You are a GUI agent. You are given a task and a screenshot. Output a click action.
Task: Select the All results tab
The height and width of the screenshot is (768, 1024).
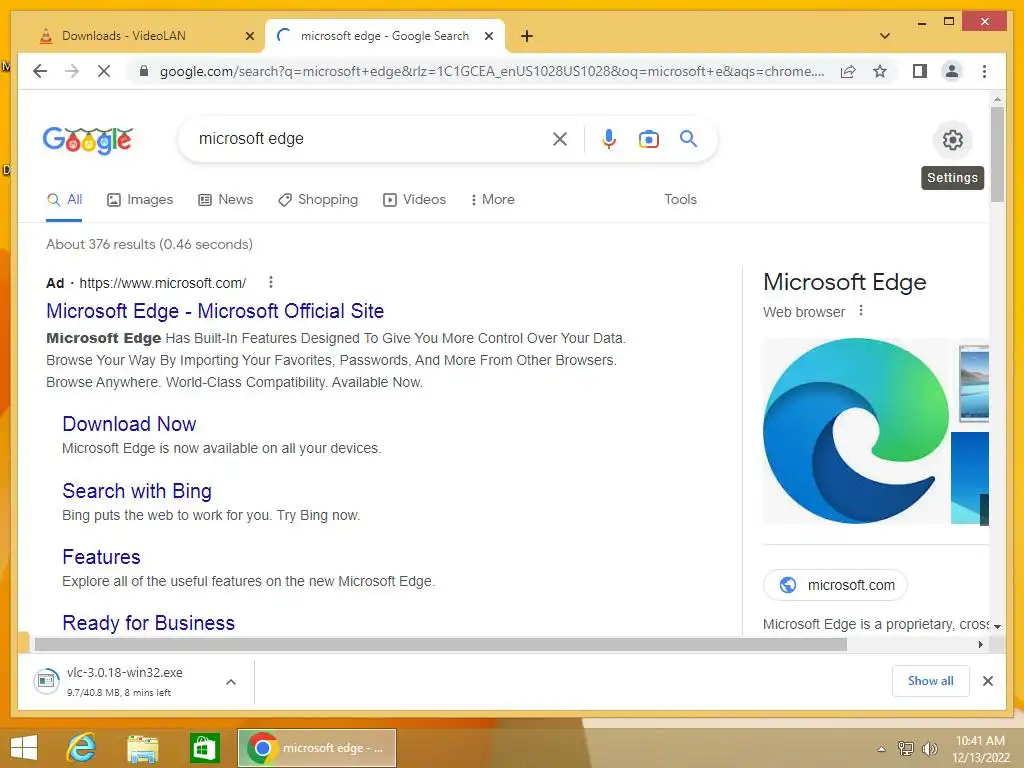click(x=64, y=200)
